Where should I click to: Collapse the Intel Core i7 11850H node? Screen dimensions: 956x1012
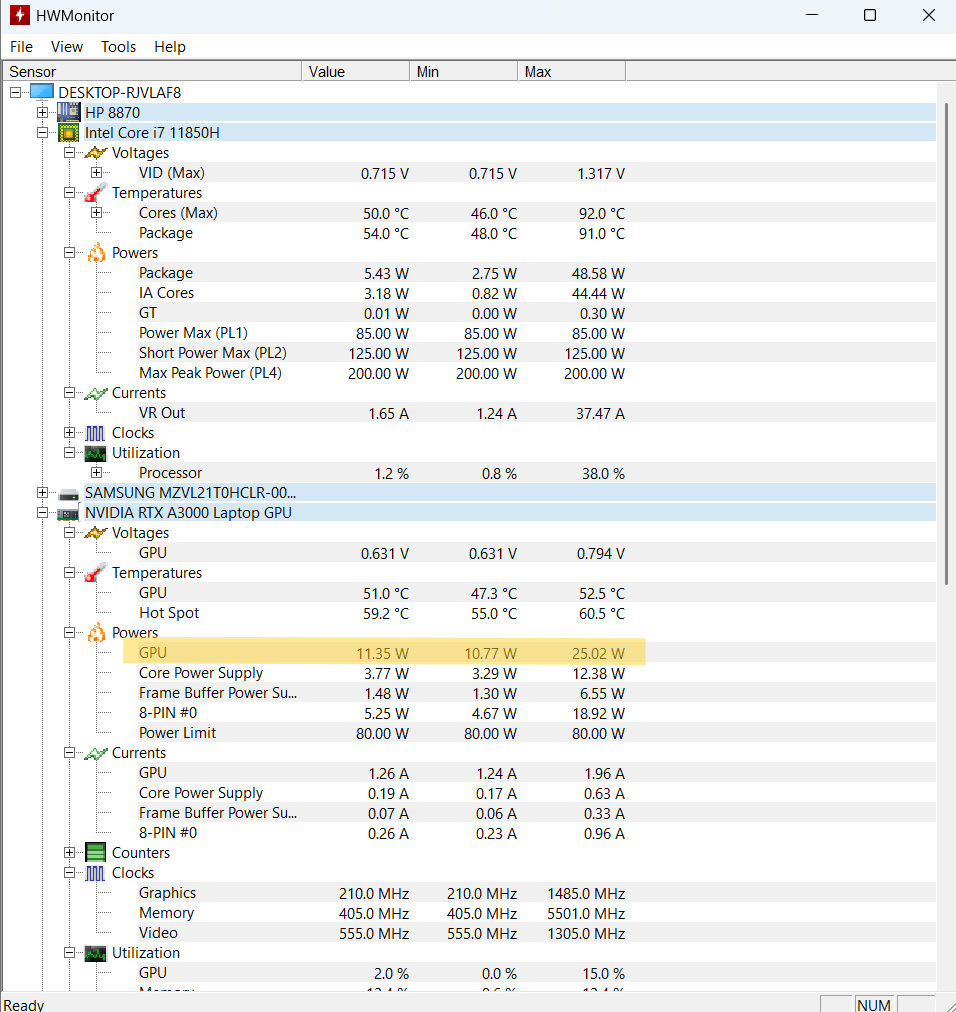coord(43,132)
